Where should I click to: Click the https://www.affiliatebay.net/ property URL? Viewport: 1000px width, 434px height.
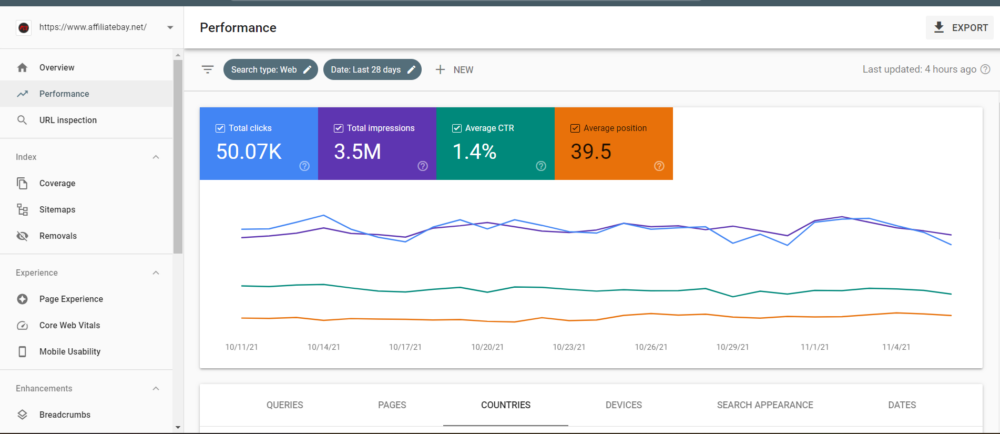pos(93,28)
